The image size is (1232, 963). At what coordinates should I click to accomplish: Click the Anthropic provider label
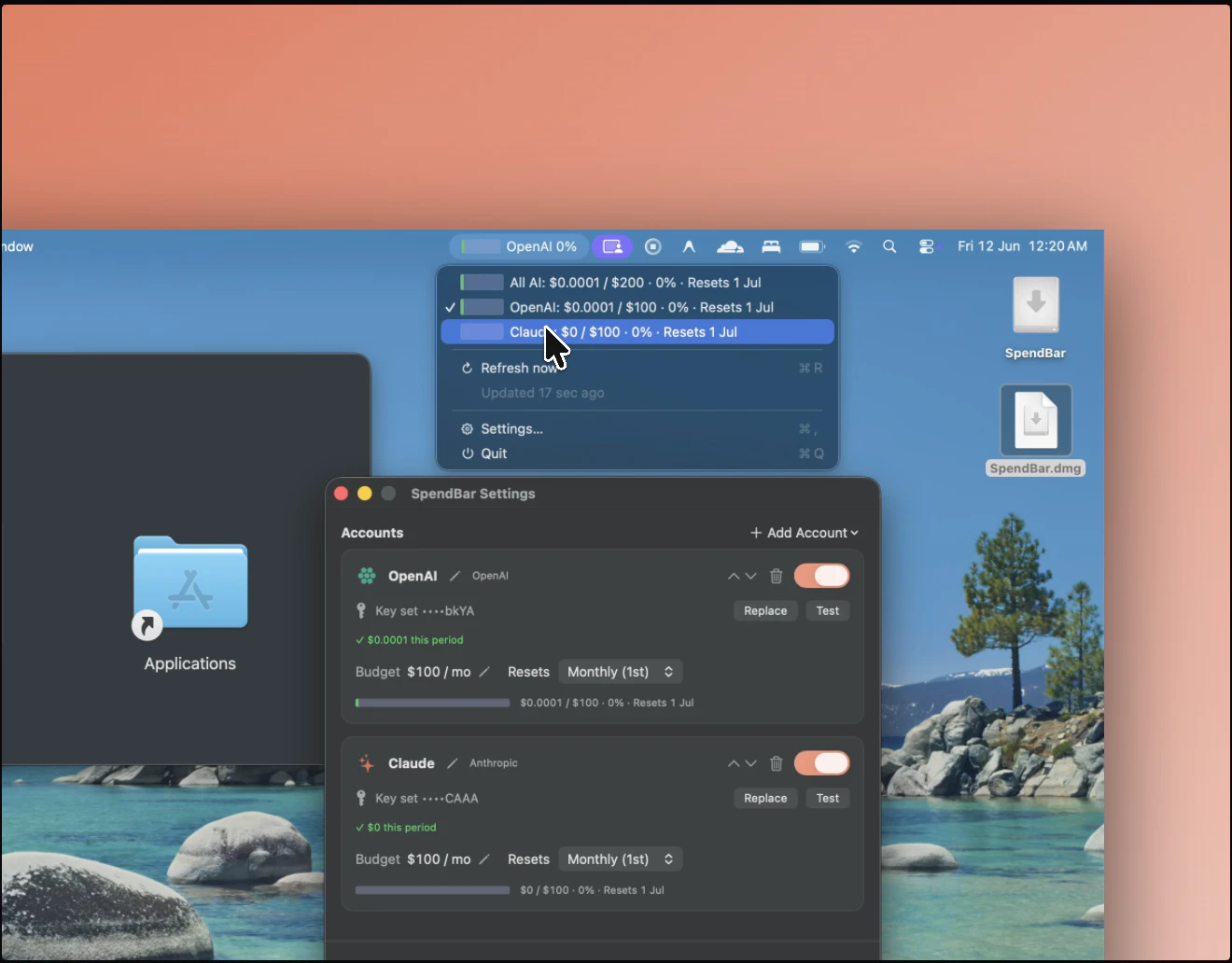pyautogui.click(x=494, y=763)
